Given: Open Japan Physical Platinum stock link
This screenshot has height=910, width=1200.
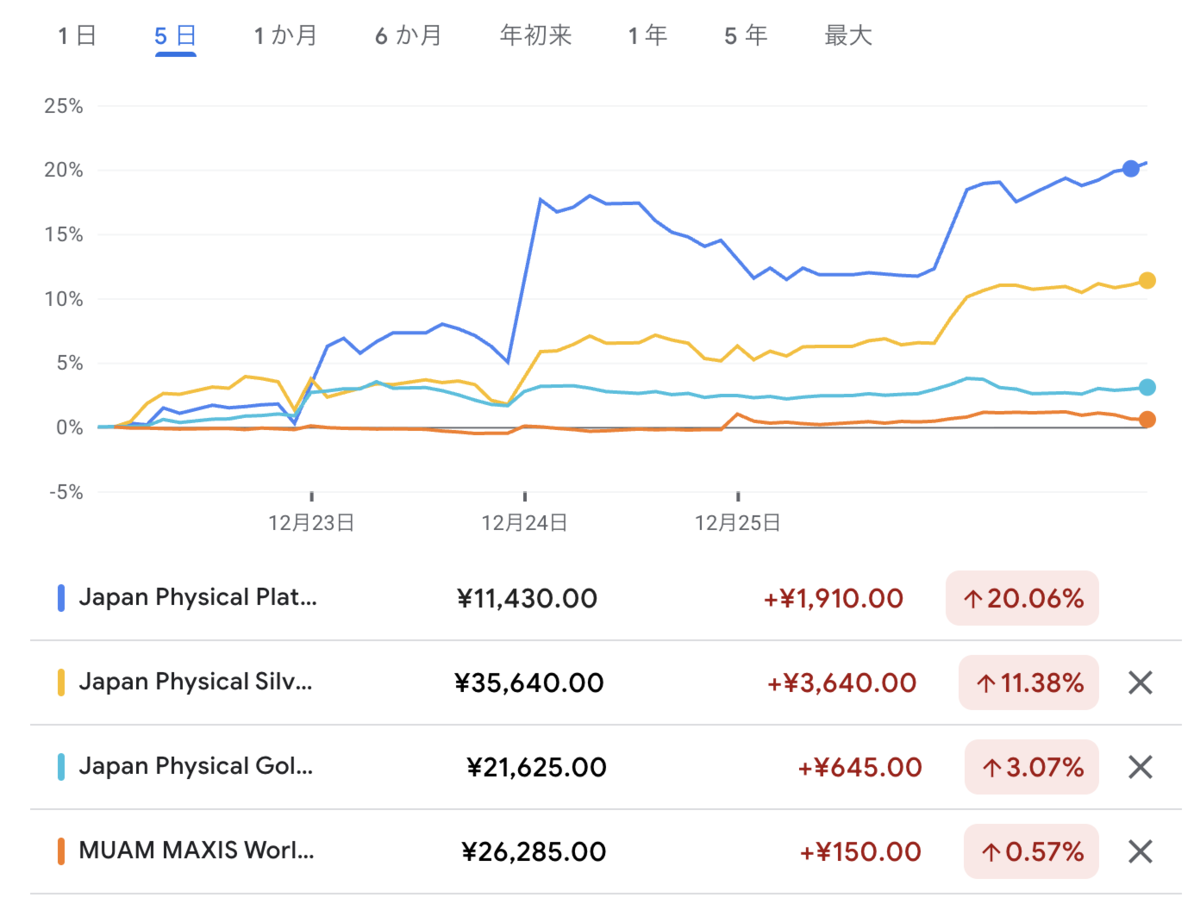Looking at the screenshot, I should (x=197, y=598).
